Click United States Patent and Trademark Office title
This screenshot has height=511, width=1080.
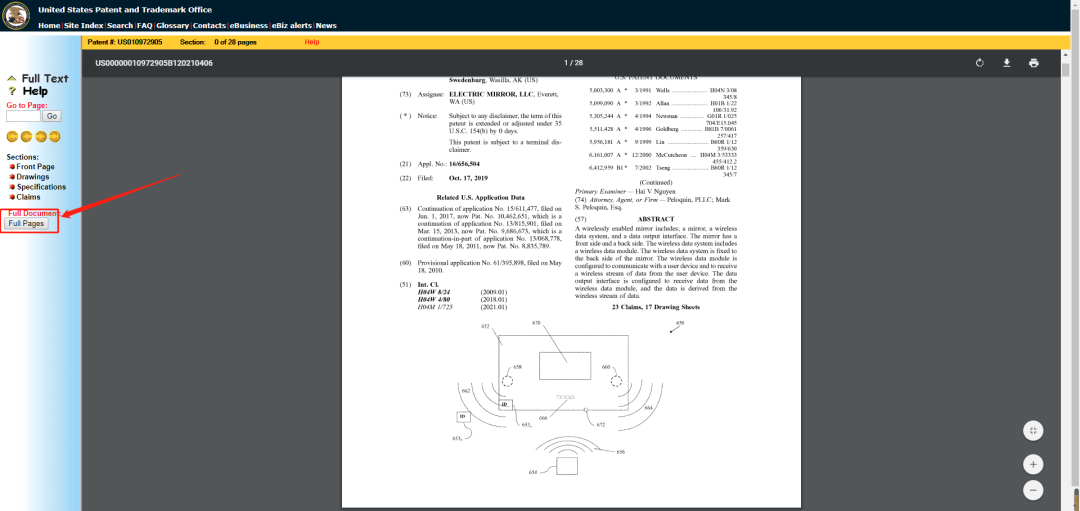[125, 10]
